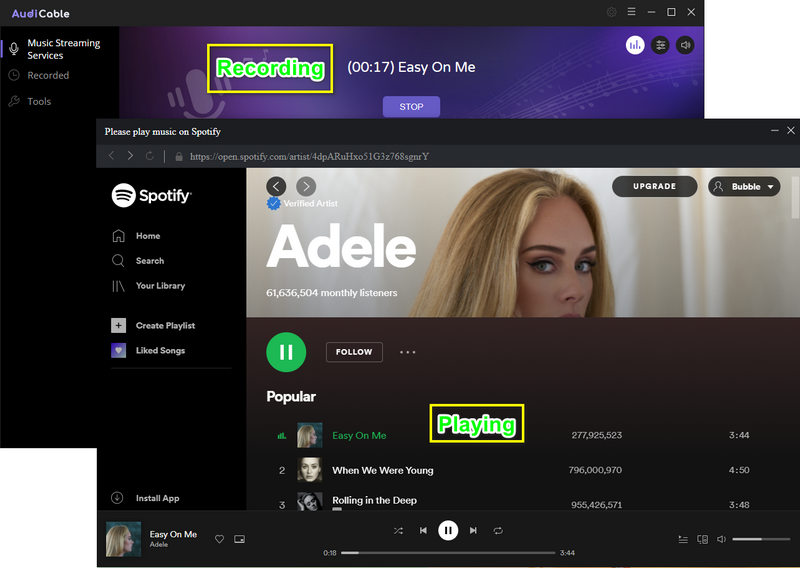Reload the Spotify web page
Image resolution: width=800 pixels, height=568 pixels.
point(149,156)
